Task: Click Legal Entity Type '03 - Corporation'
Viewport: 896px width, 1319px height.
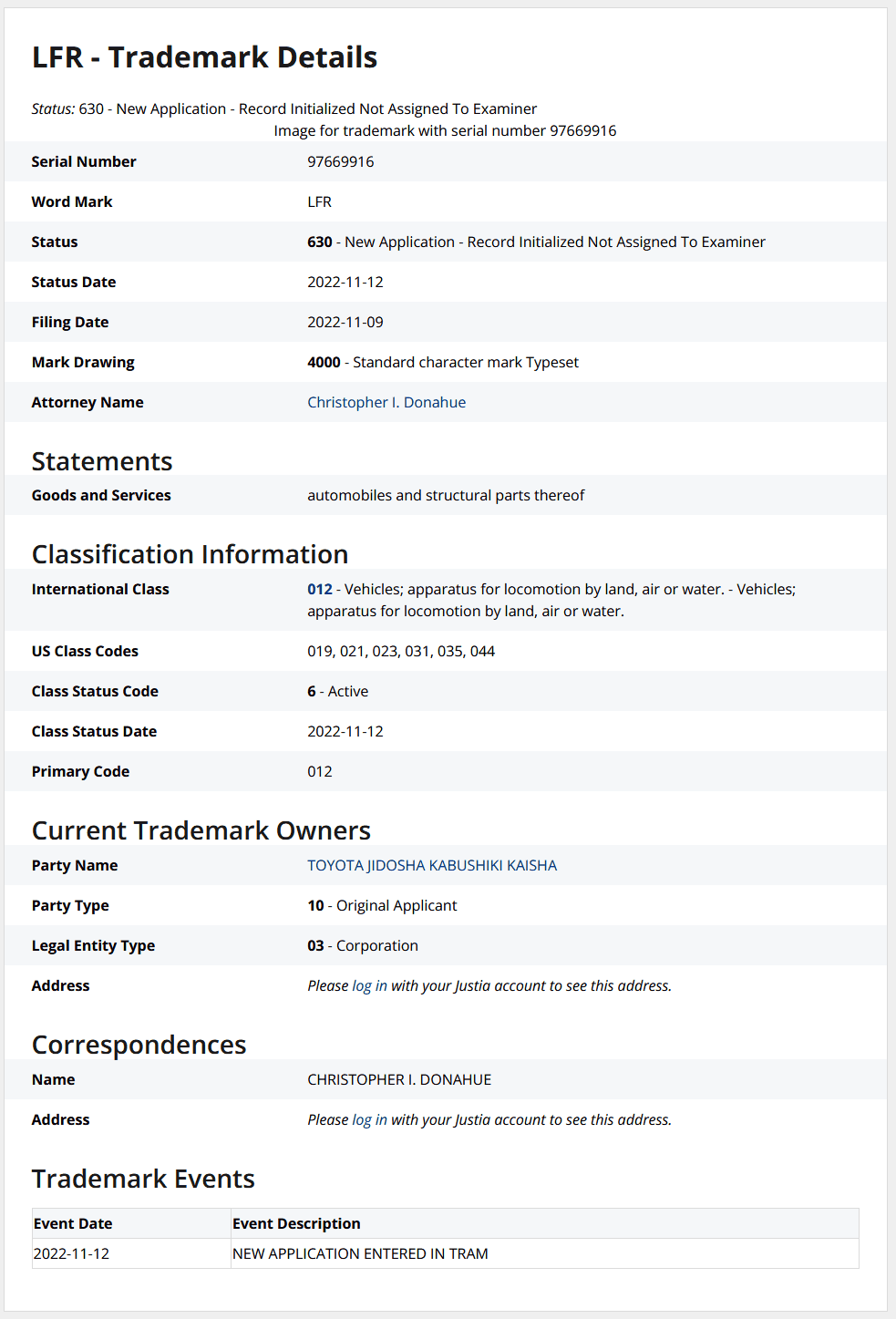Action: click(x=363, y=945)
